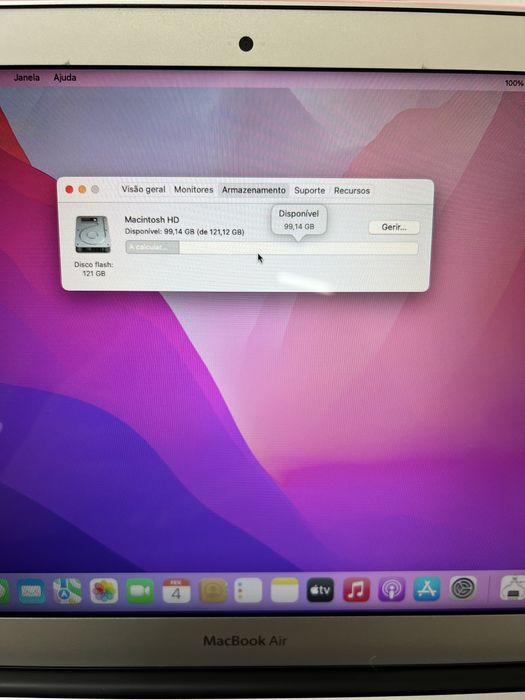Go to the Suporte tab
The image size is (525, 700).
coord(309,190)
